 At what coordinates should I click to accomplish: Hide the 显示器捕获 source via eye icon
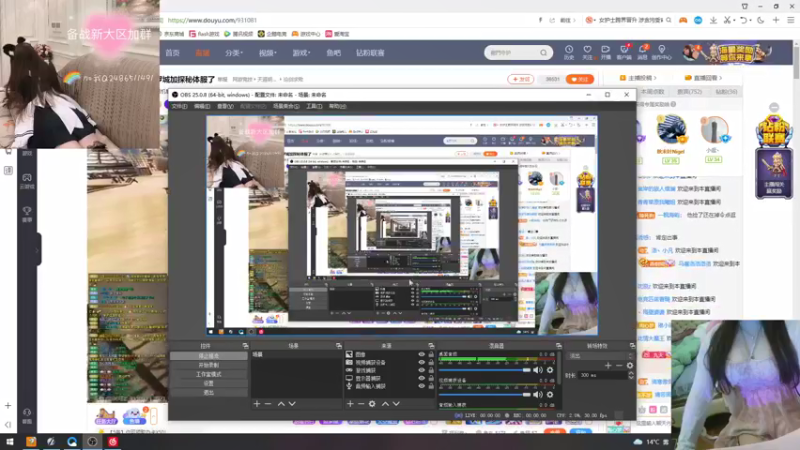tap(421, 379)
